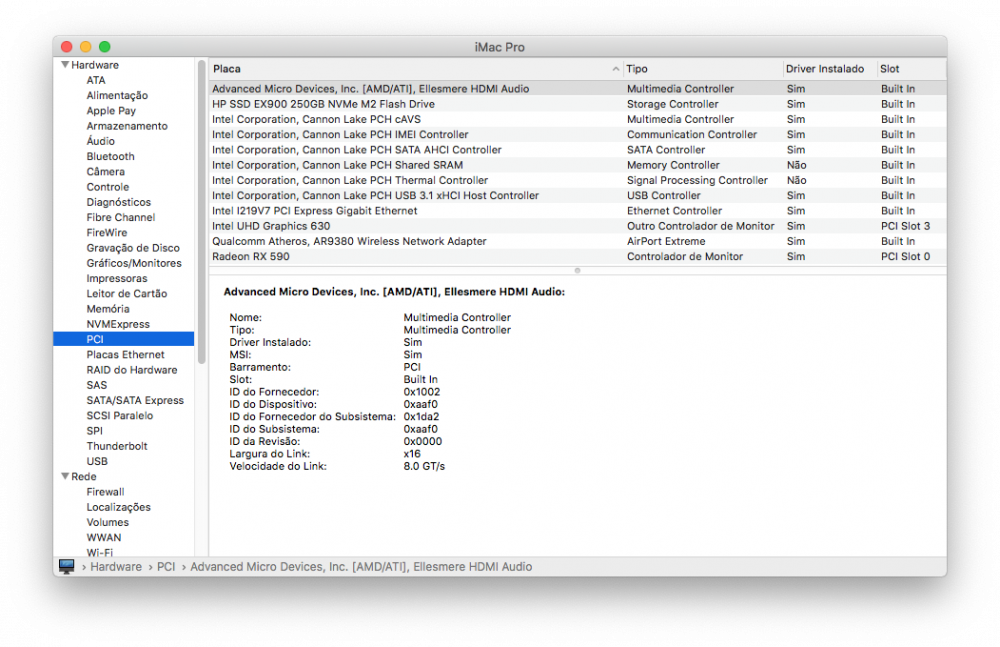Select Placas Ethernet in the sidebar
The width and height of the screenshot is (1000, 647).
[125, 354]
